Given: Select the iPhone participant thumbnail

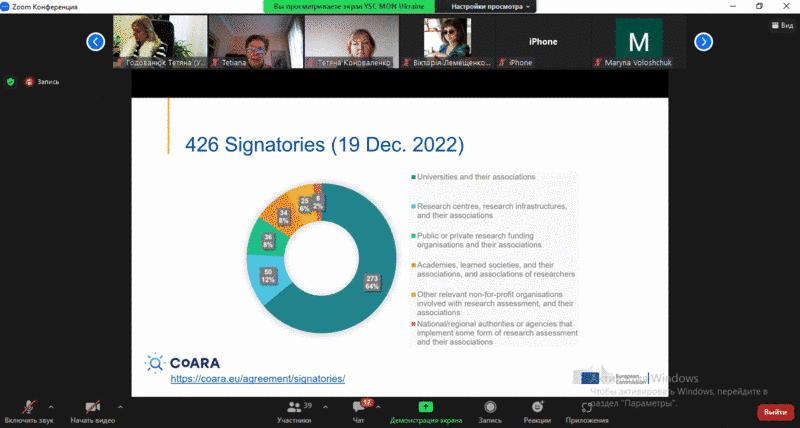Looking at the screenshot, I should click(542, 42).
